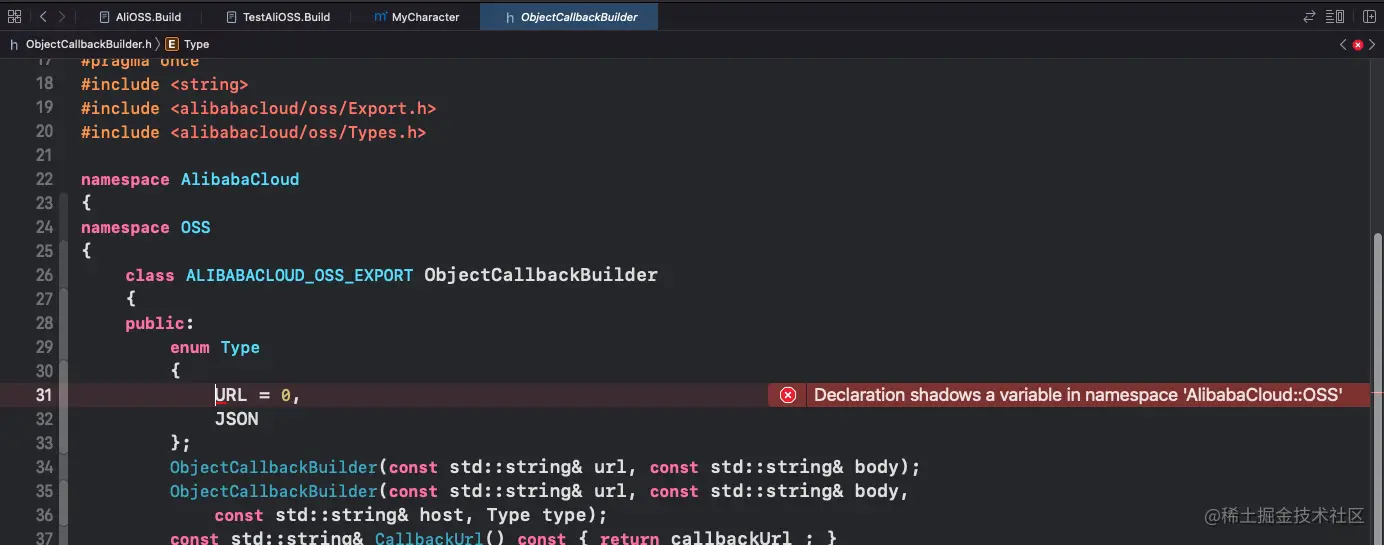Jump to the next issue arrow
1384x545 pixels.
point(1372,44)
